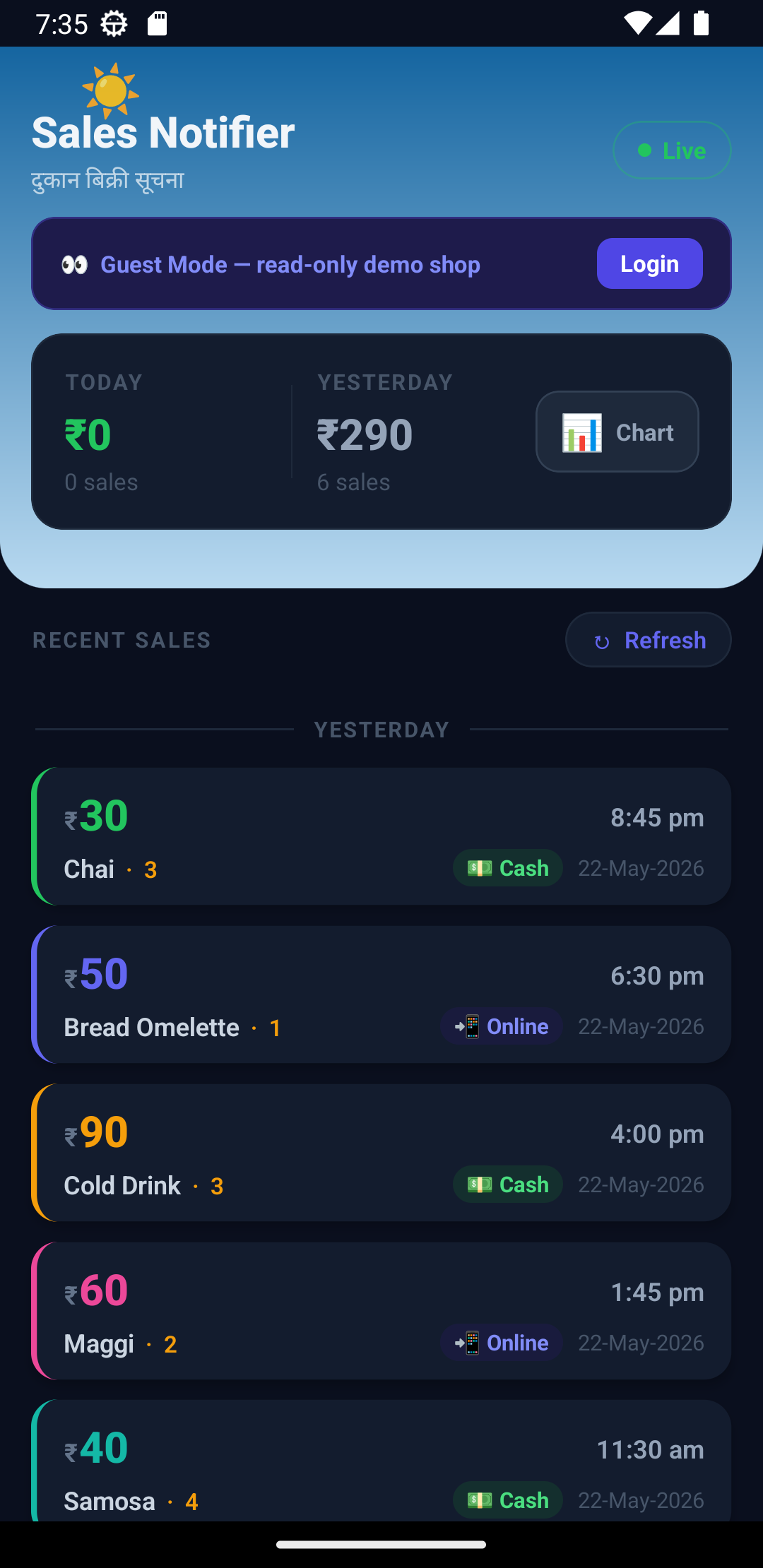The image size is (763, 1568).
Task: Tap the sun icon above Sales Notifier
Action: click(x=110, y=90)
